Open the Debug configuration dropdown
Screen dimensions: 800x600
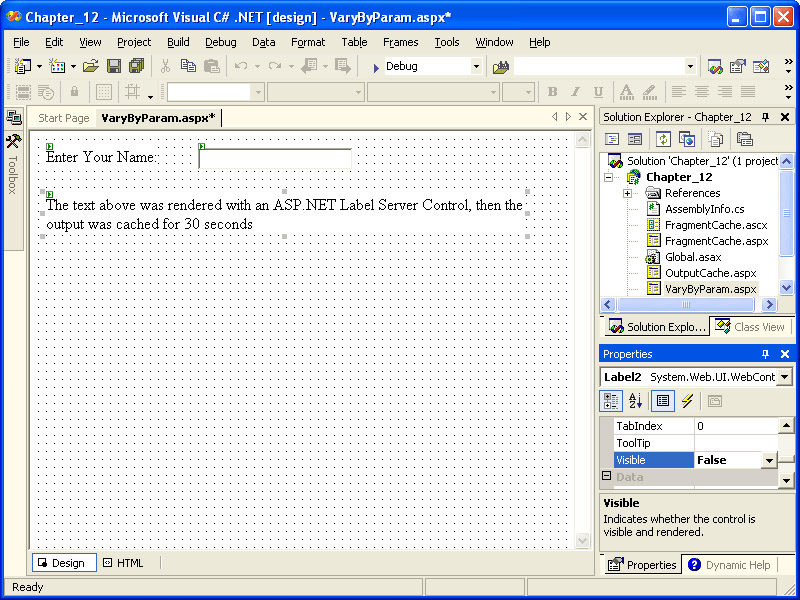click(x=476, y=67)
